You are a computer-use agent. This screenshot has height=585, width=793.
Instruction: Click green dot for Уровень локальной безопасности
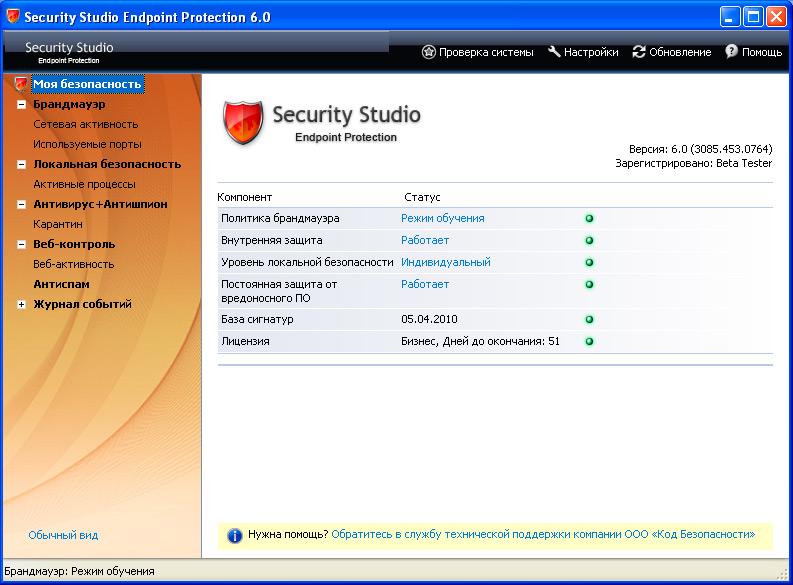pyautogui.click(x=589, y=262)
